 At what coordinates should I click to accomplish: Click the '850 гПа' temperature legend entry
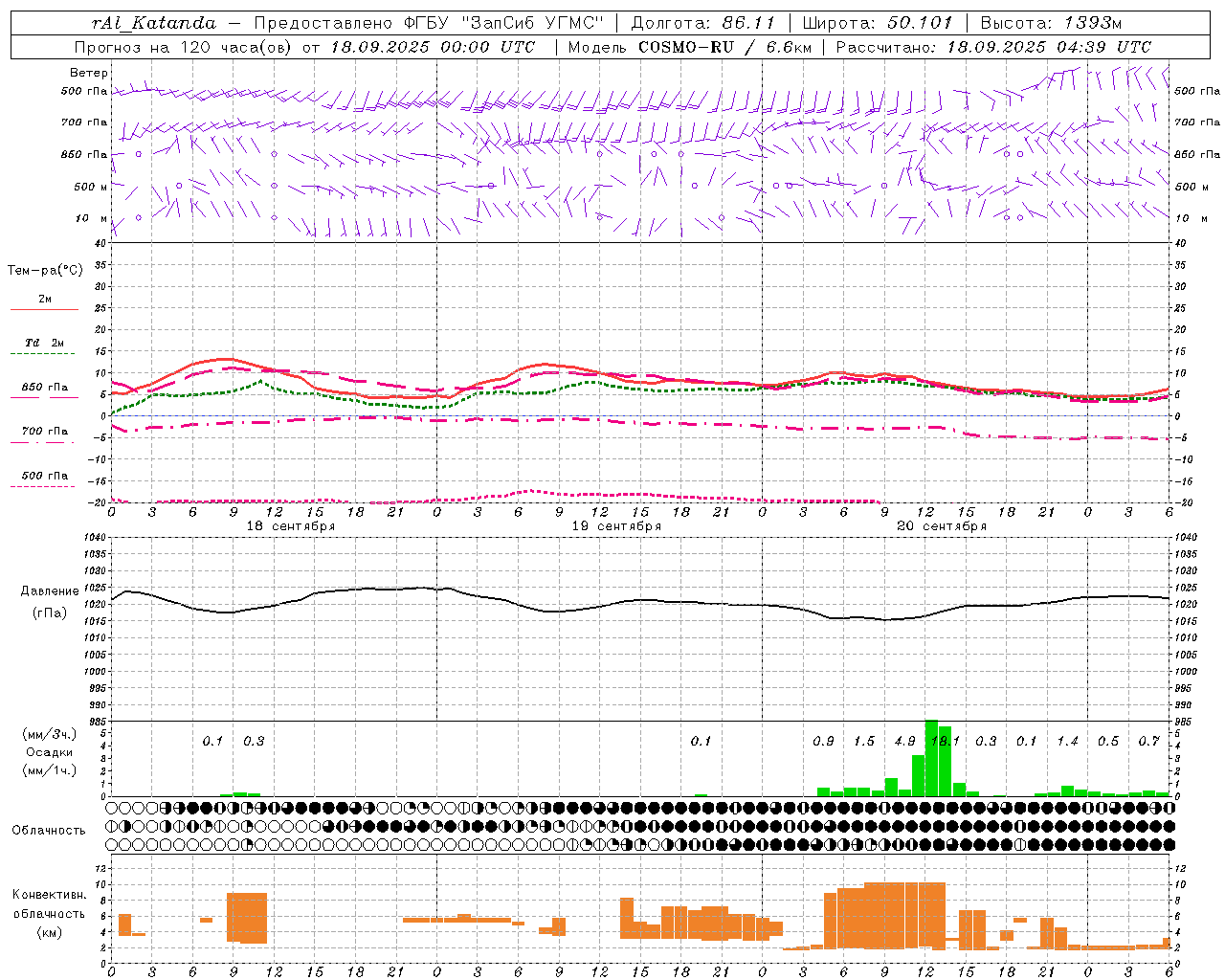(45, 388)
